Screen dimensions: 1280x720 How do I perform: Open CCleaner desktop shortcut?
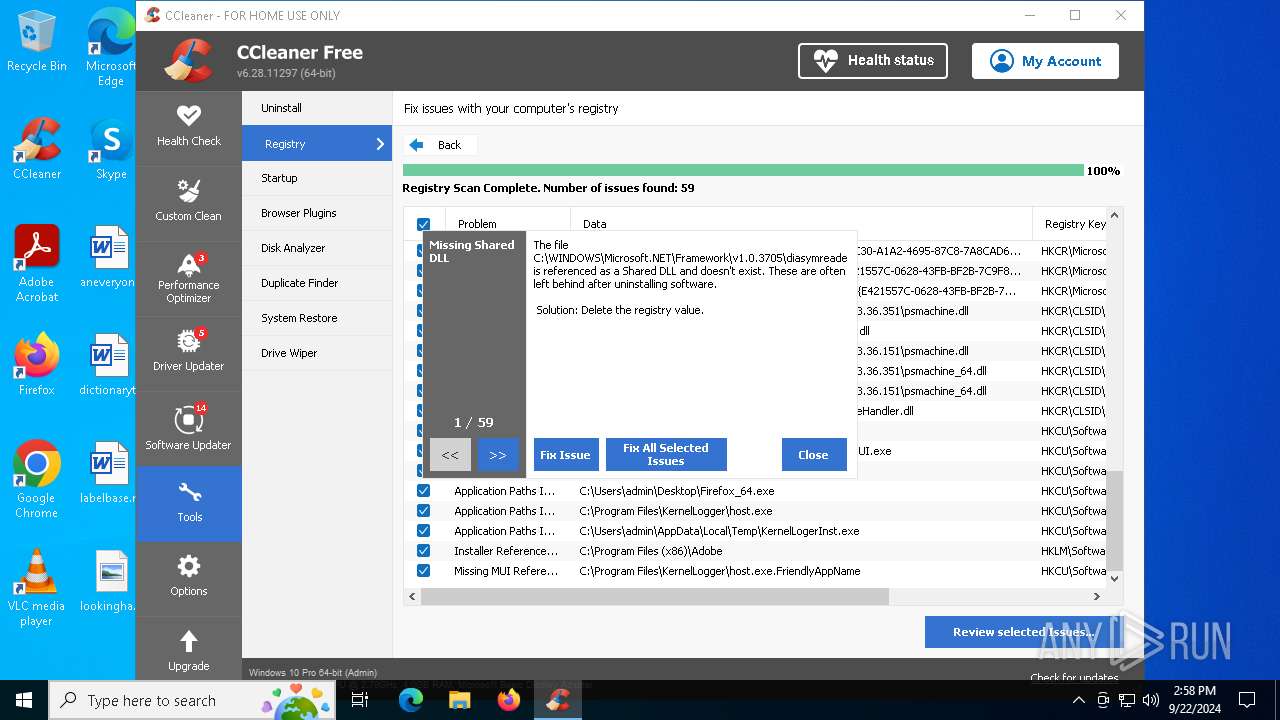pos(37,148)
